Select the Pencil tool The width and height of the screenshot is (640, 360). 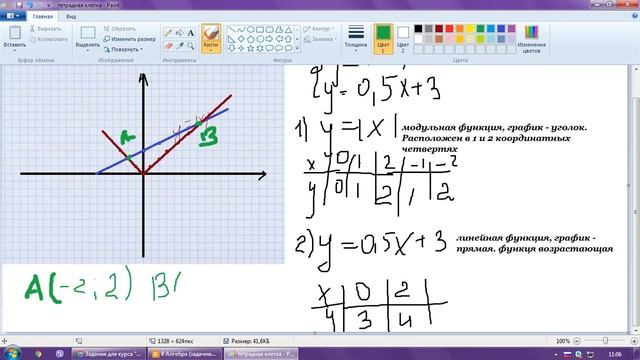tap(169, 33)
